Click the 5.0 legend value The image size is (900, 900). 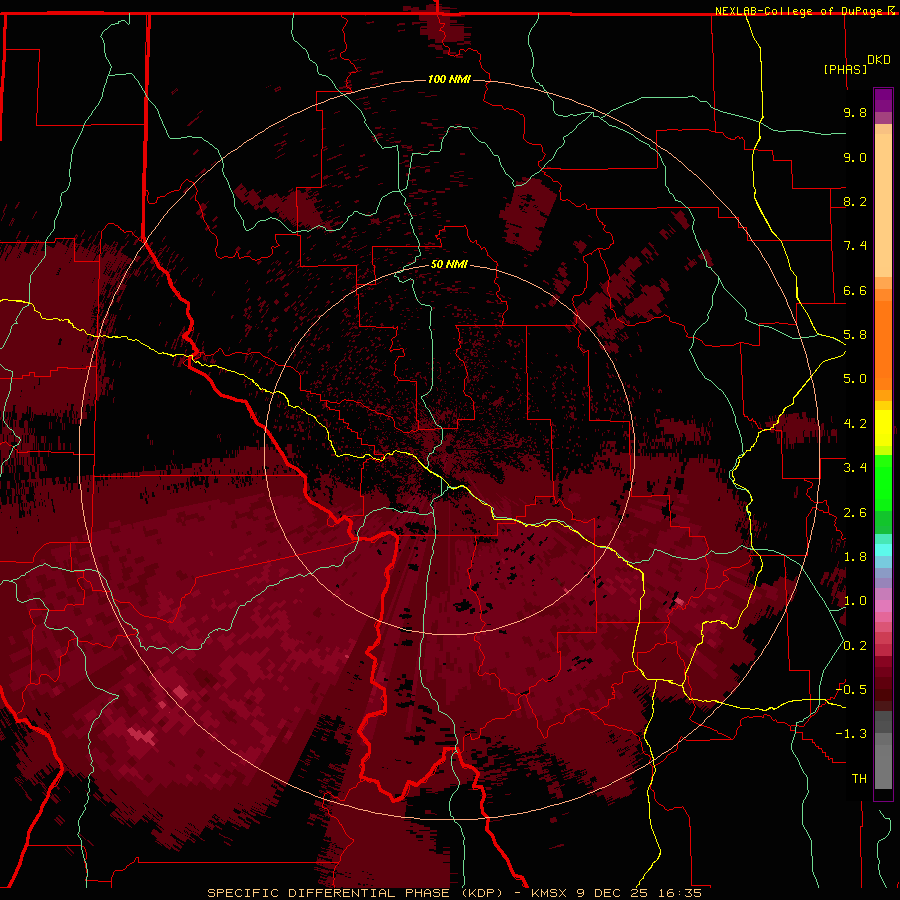[x=855, y=379]
